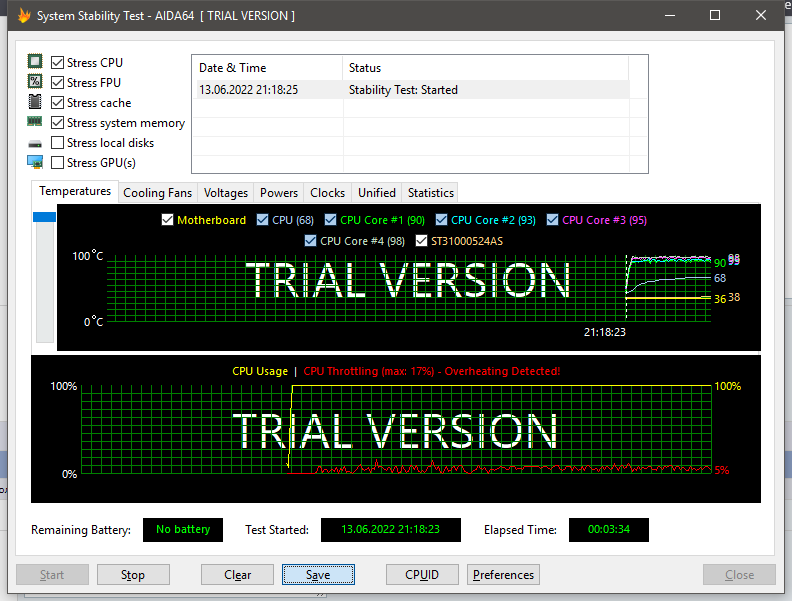The width and height of the screenshot is (792, 601).
Task: Click the Date & Time column header
Action: 268,68
